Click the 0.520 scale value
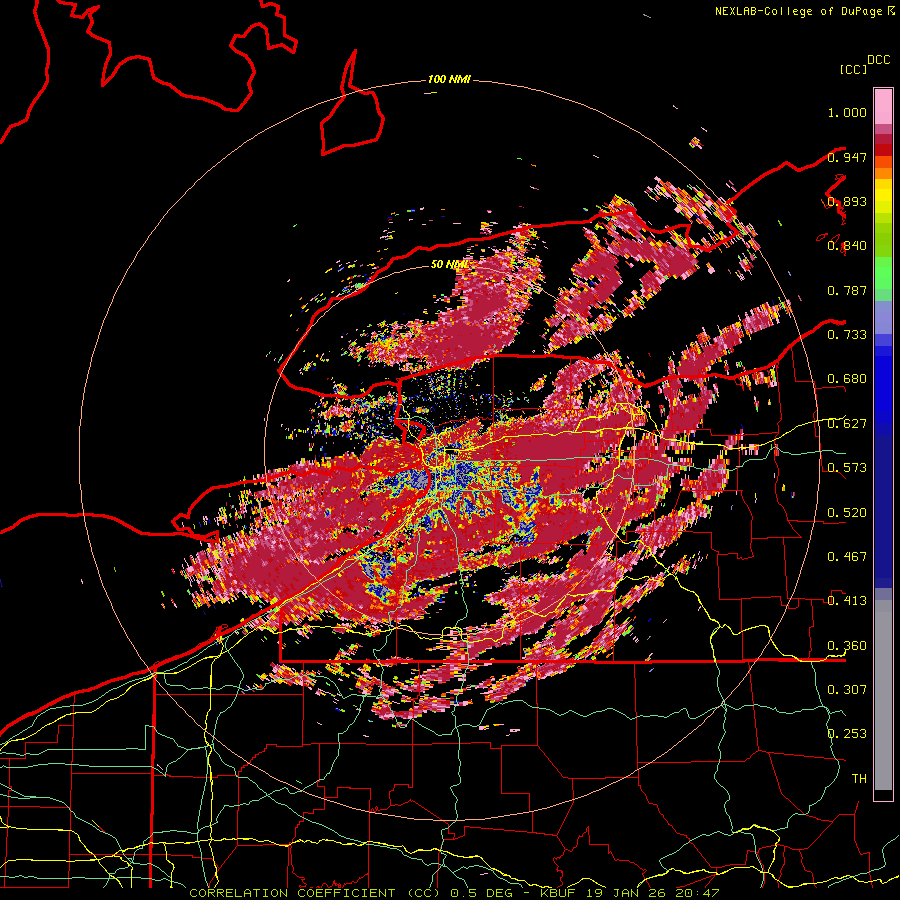This screenshot has height=900, width=900. coord(847,512)
